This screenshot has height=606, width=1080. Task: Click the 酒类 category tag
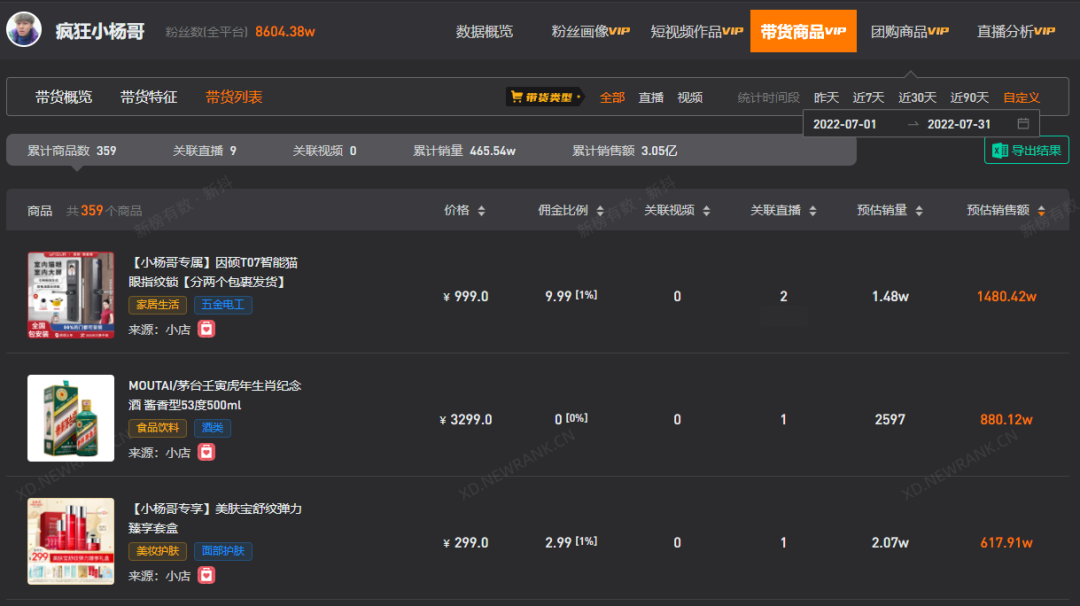[212, 428]
